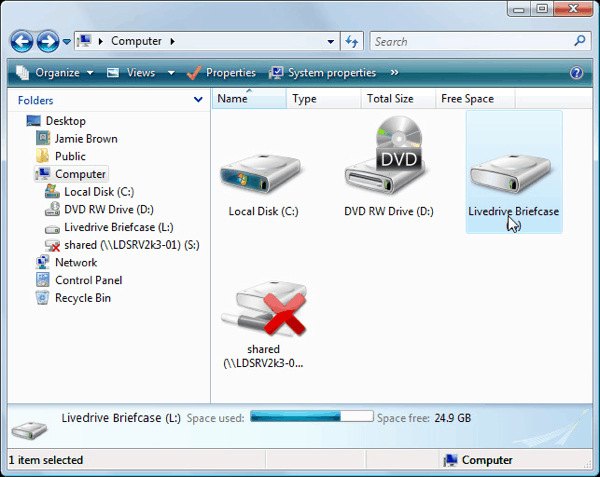Open Help with the question mark icon
Screen dimensions: 600x477
576,73
